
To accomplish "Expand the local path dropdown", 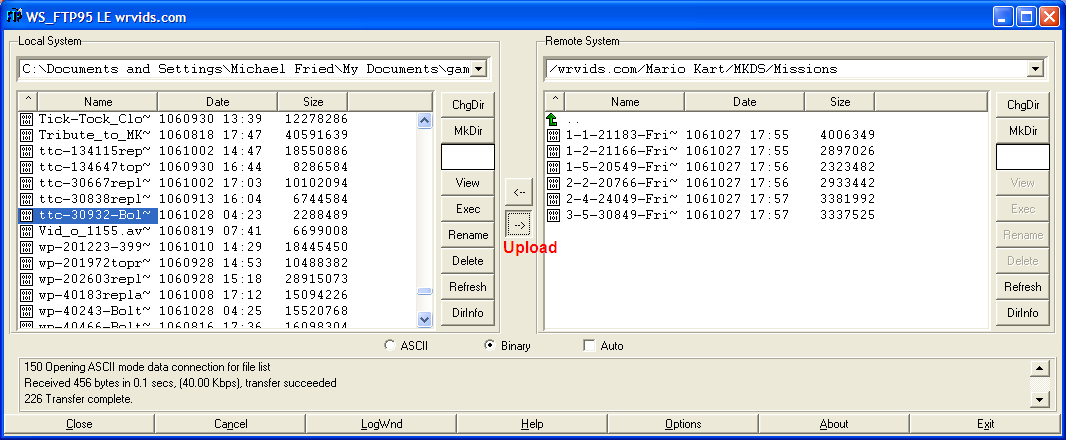I will pos(479,69).
